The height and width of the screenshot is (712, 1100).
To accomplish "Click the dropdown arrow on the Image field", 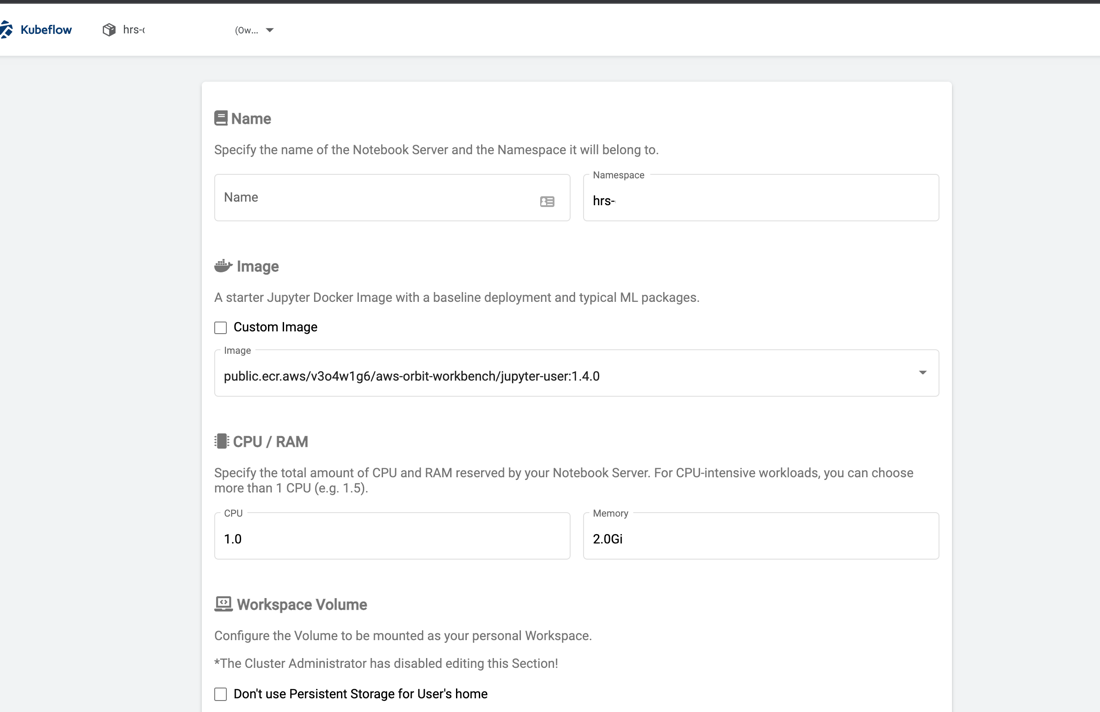I will (x=922, y=371).
